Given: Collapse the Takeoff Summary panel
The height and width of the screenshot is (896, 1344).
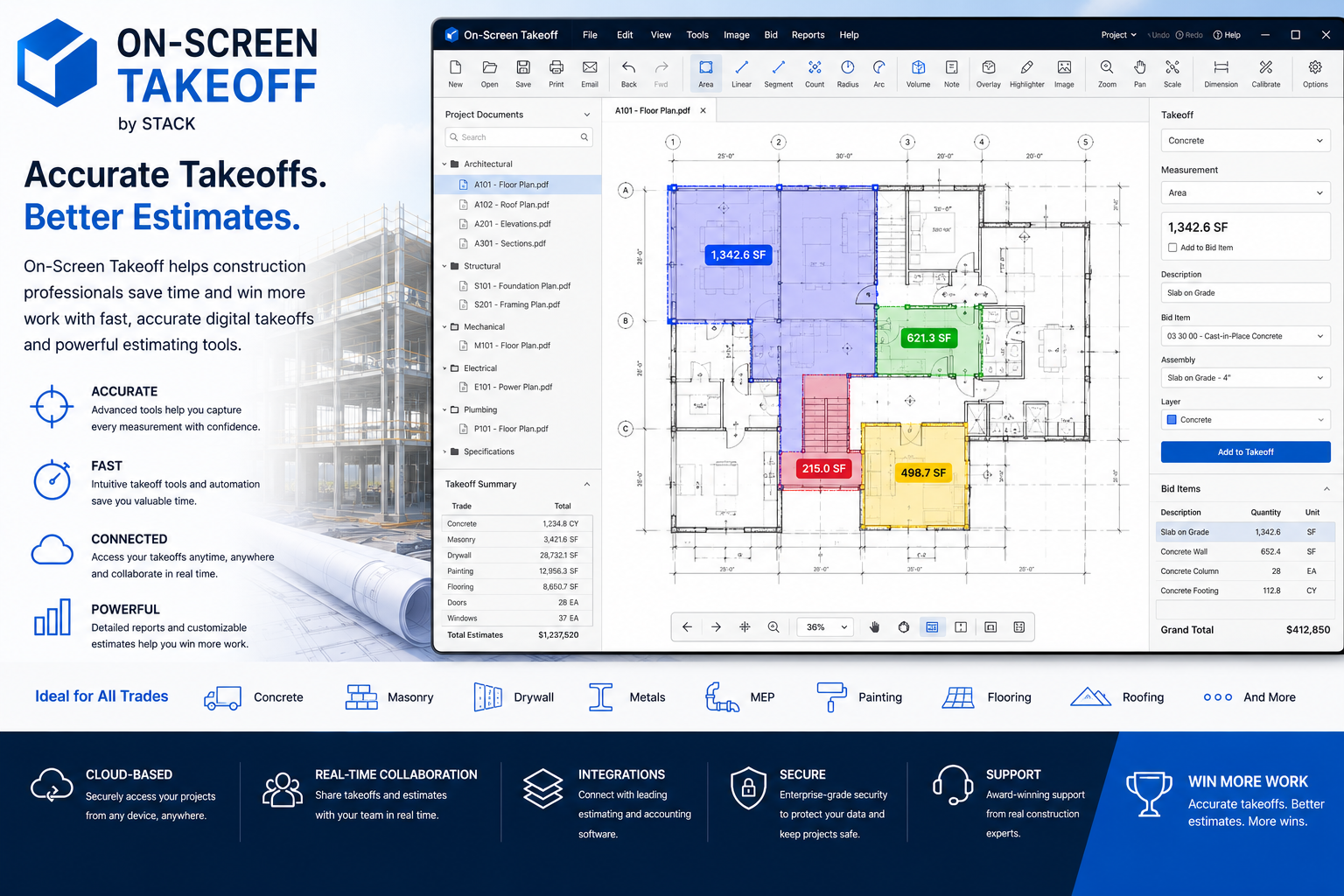Looking at the screenshot, I should pos(587,484).
